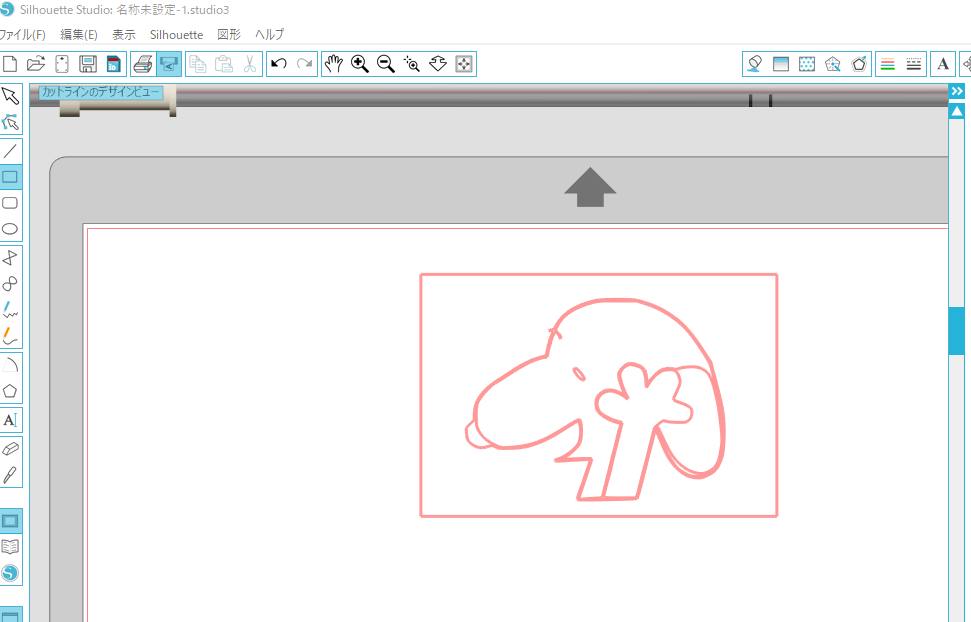Click the blue vertical scrollbar thumb

(957, 330)
